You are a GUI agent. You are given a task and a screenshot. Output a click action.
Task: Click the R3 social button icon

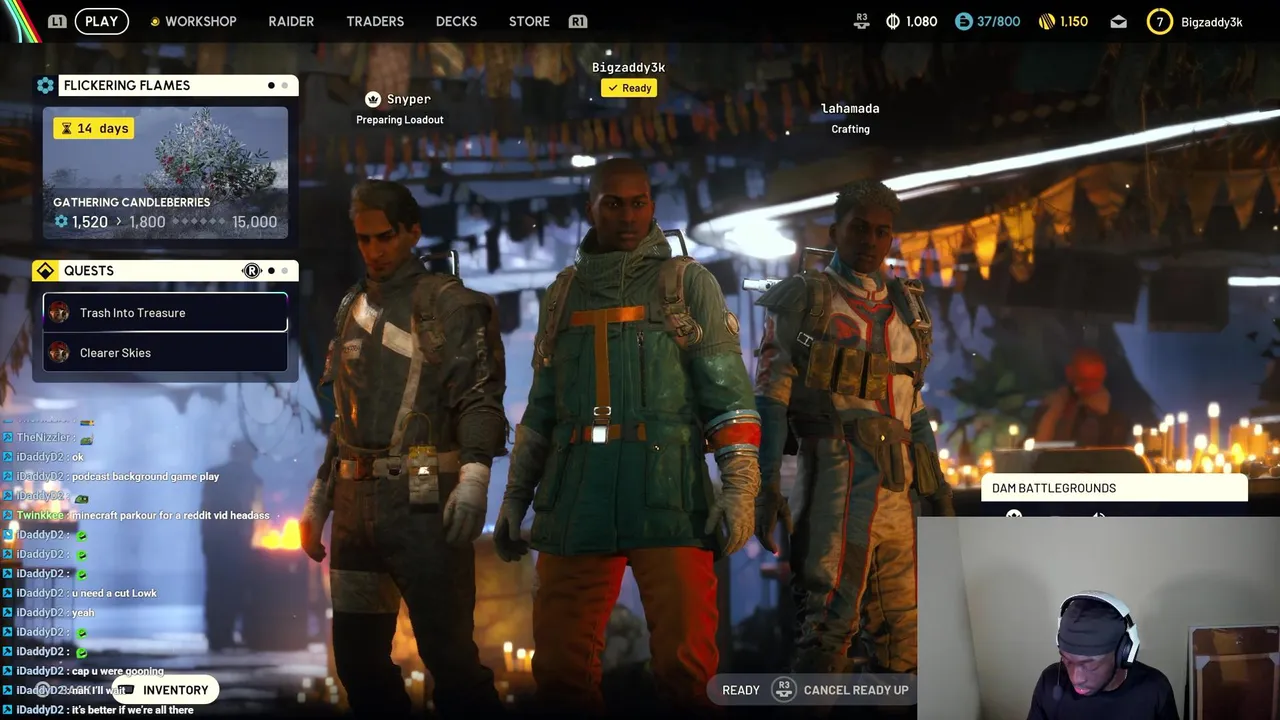(x=862, y=21)
